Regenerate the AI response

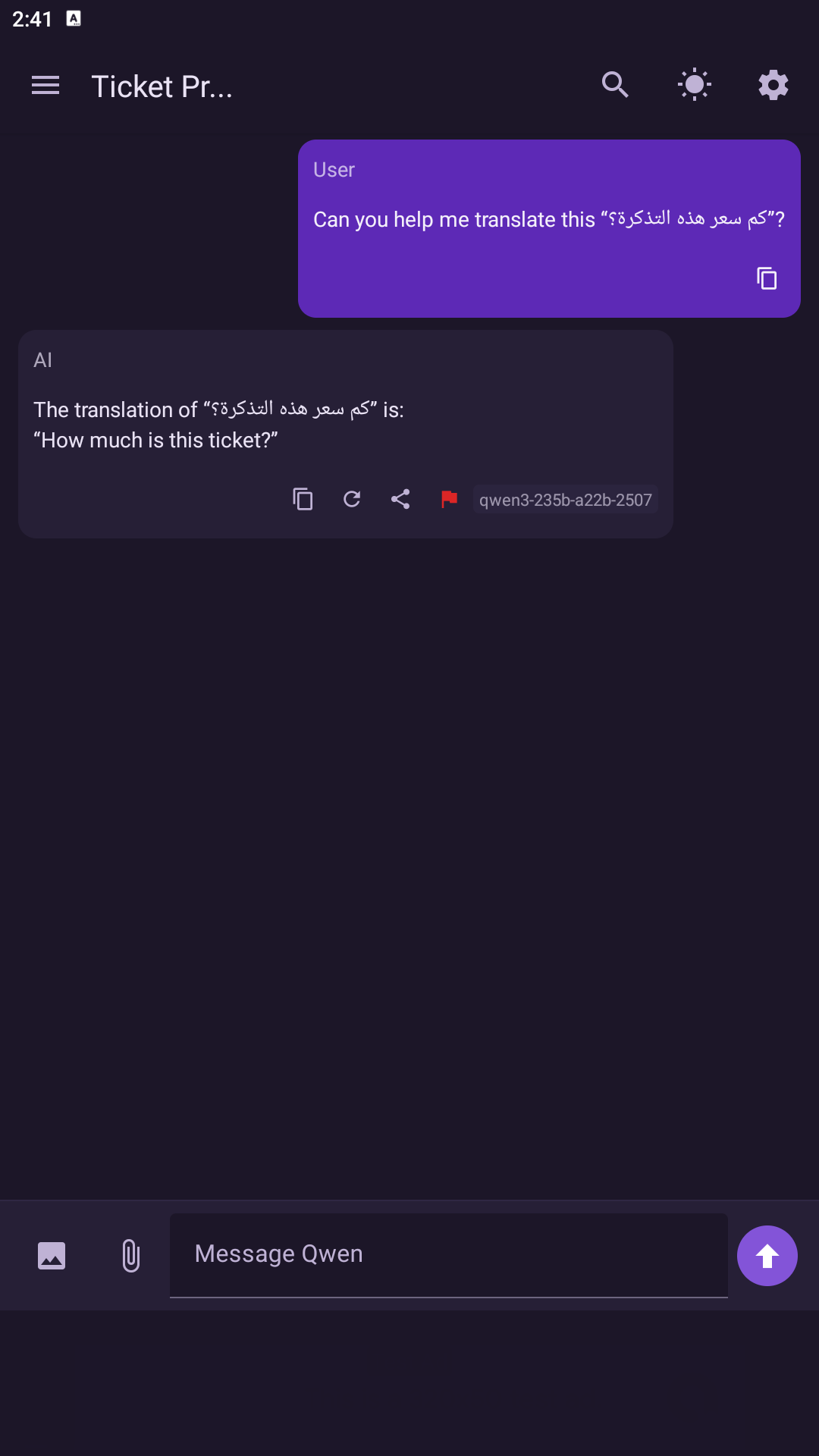[x=352, y=499]
